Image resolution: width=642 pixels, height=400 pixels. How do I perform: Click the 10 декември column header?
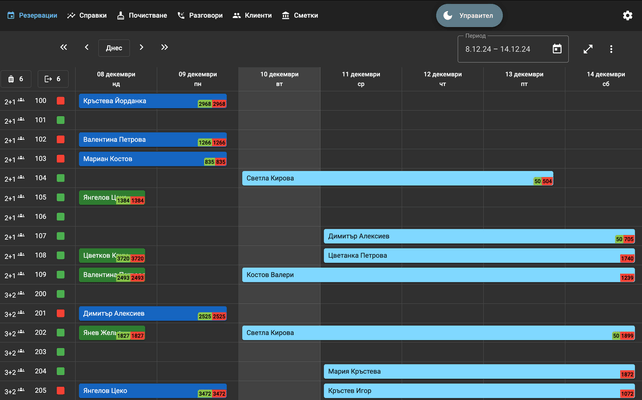279,78
